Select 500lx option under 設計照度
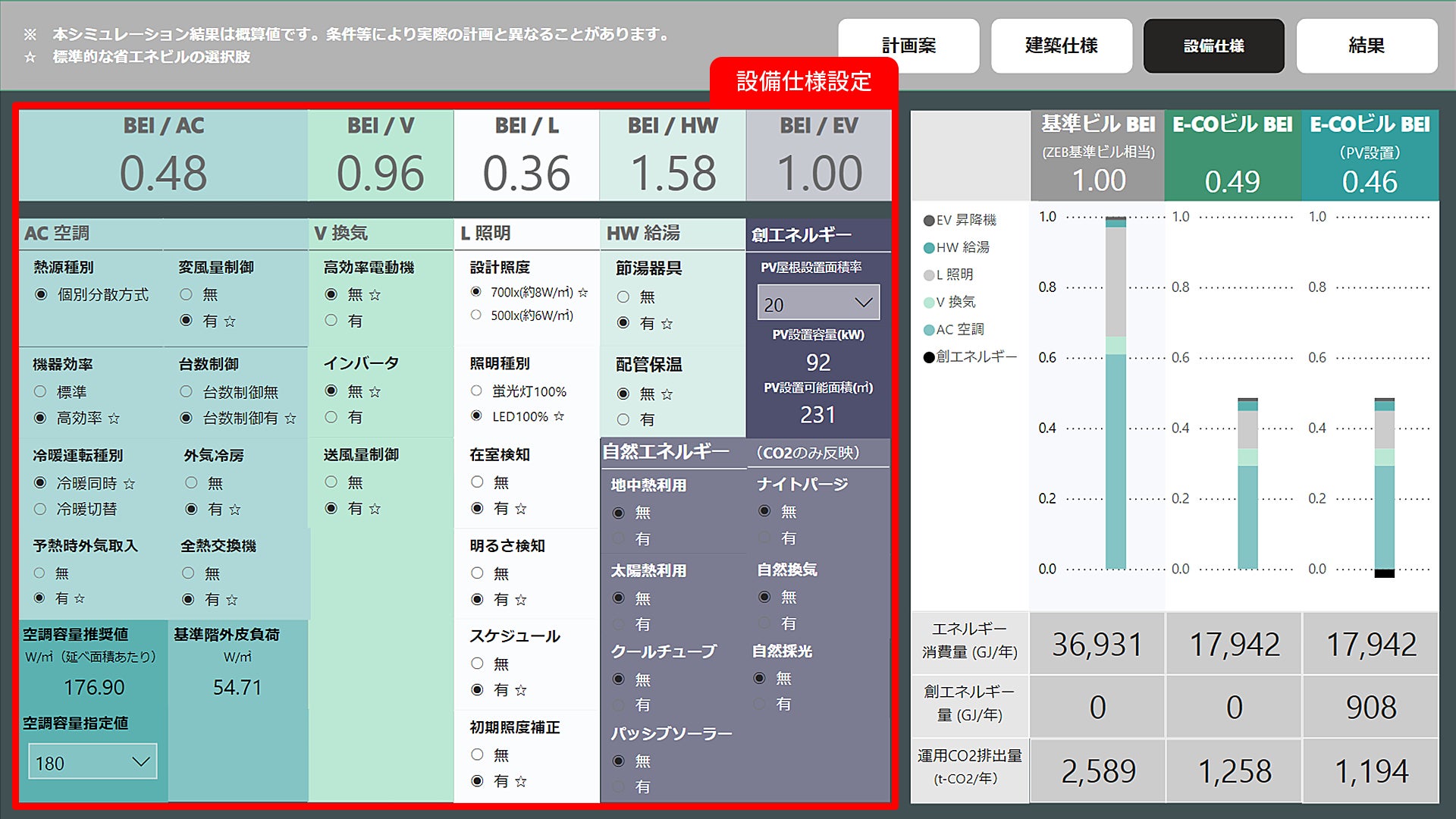 click(476, 315)
